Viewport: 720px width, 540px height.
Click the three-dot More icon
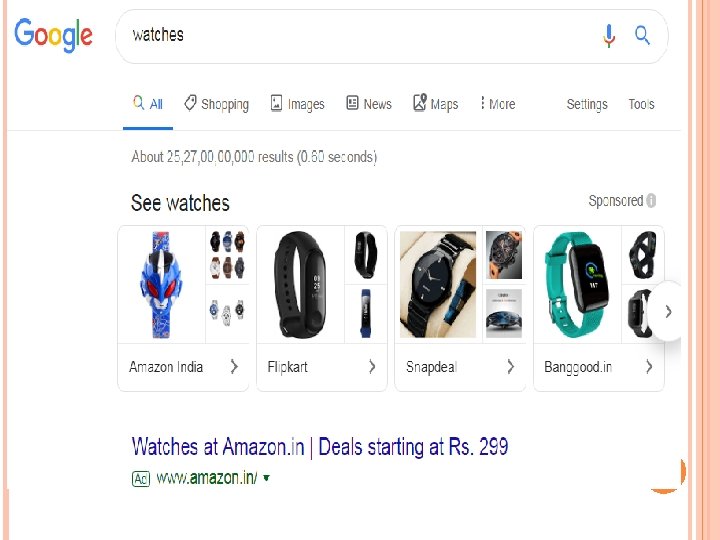(482, 103)
